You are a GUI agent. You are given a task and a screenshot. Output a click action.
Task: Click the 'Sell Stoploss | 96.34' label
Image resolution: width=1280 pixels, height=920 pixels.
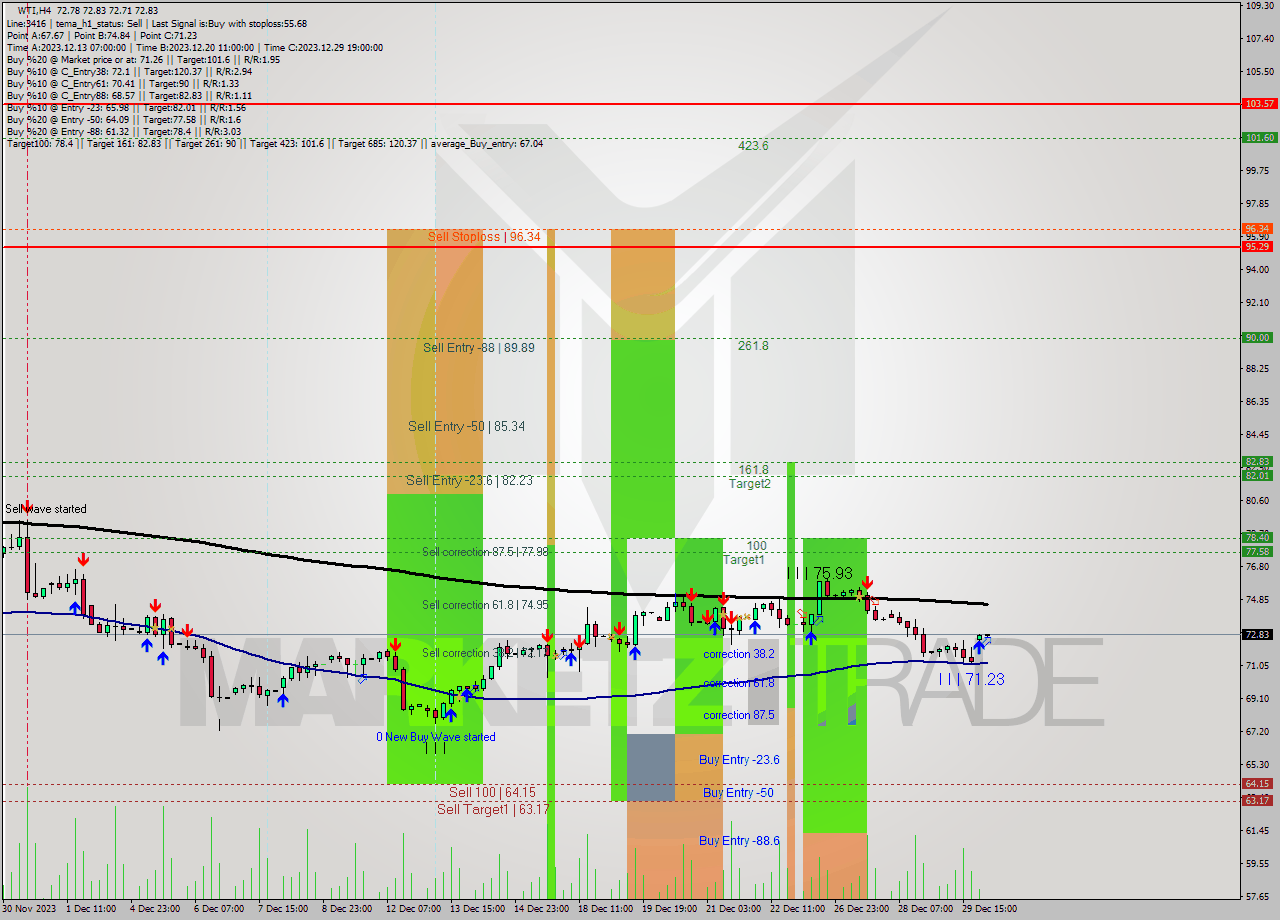pyautogui.click(x=484, y=237)
